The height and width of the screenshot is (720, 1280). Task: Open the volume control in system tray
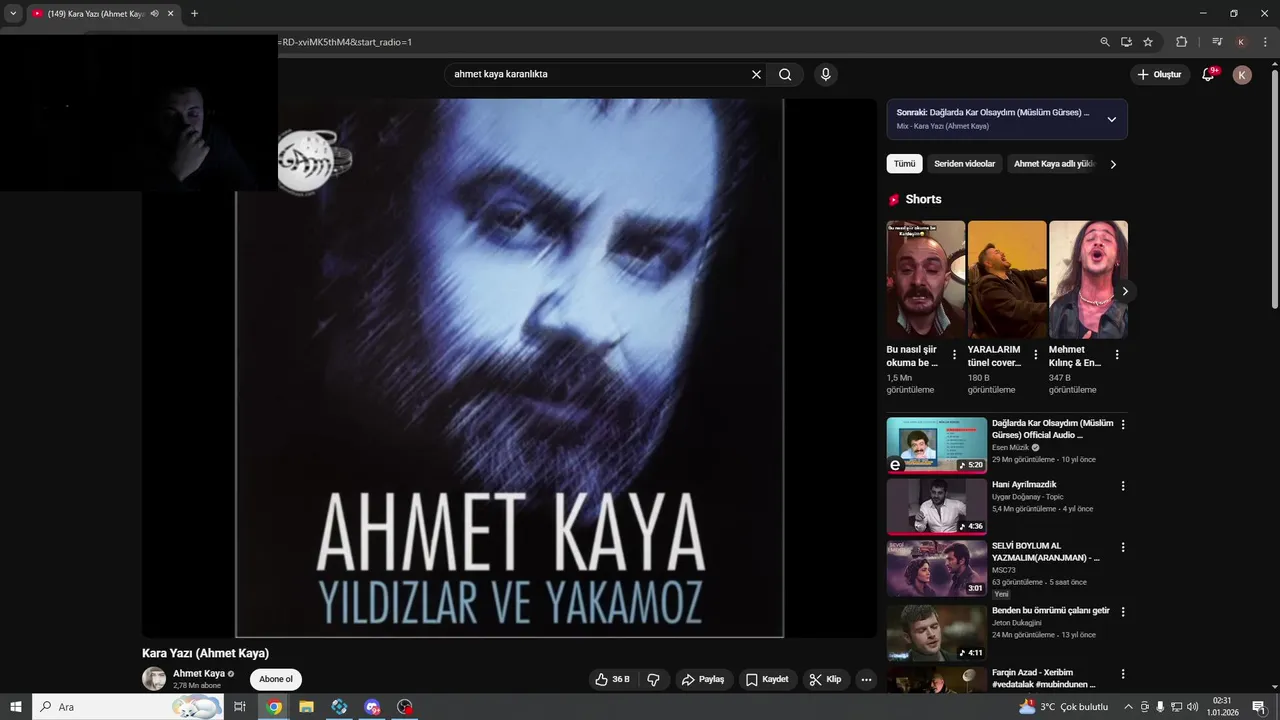(1192, 707)
